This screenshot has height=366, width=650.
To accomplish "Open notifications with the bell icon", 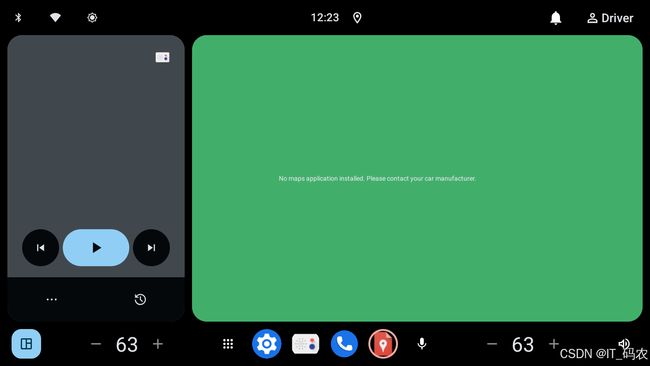I will tap(555, 18).
